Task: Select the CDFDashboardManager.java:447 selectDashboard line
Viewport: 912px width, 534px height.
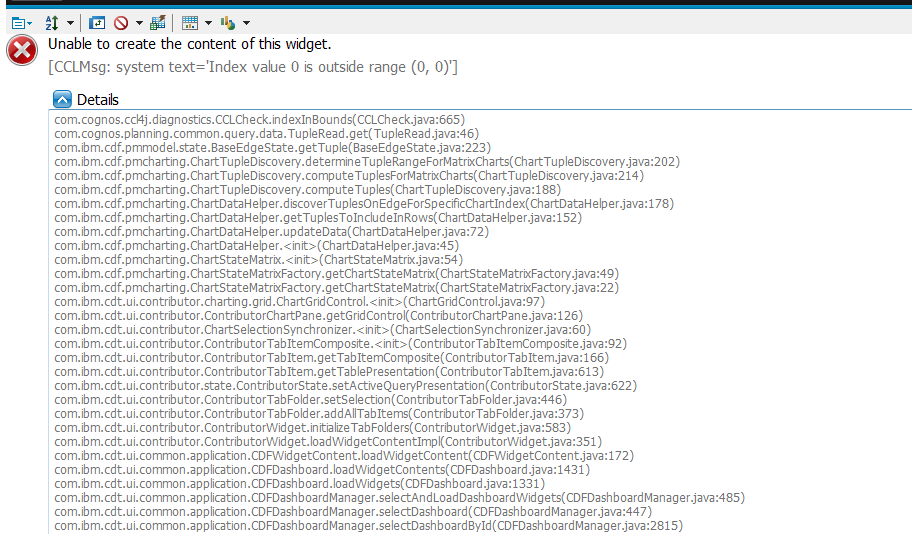Action: tap(353, 511)
